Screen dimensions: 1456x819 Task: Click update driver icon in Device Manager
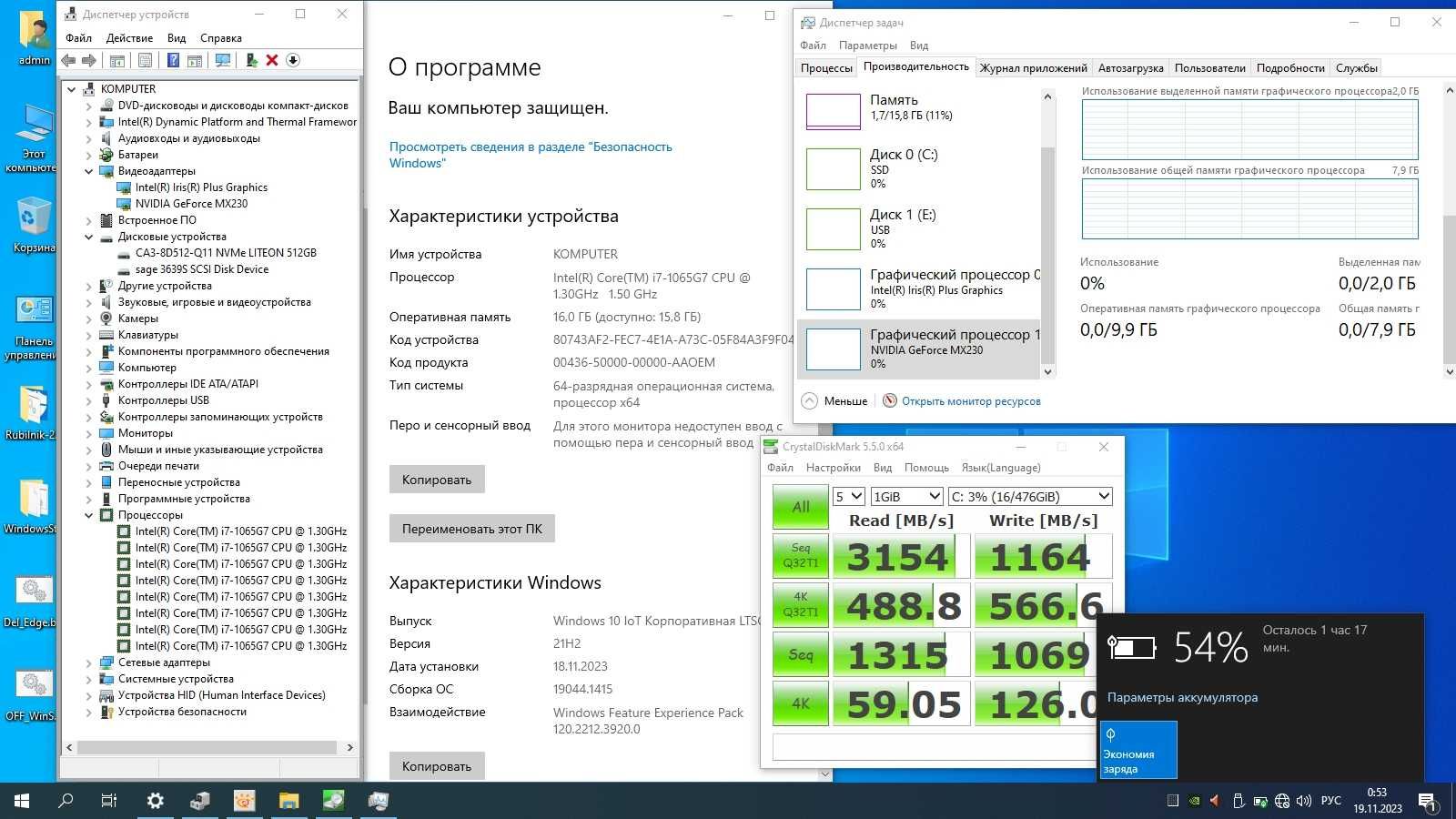(x=251, y=60)
